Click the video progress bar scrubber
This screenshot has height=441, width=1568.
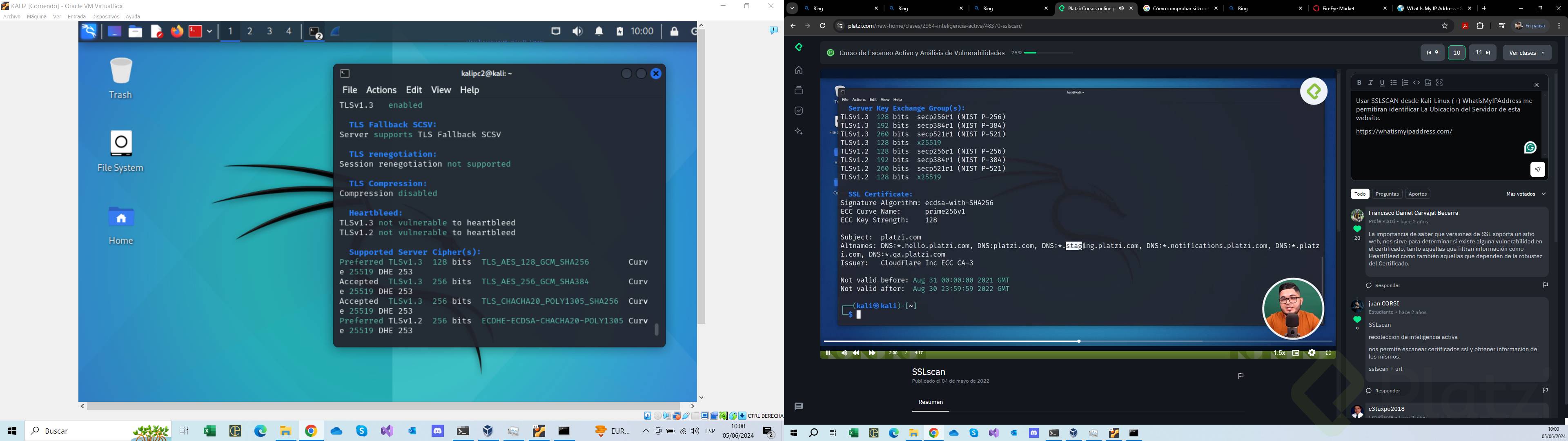pos(1078,341)
